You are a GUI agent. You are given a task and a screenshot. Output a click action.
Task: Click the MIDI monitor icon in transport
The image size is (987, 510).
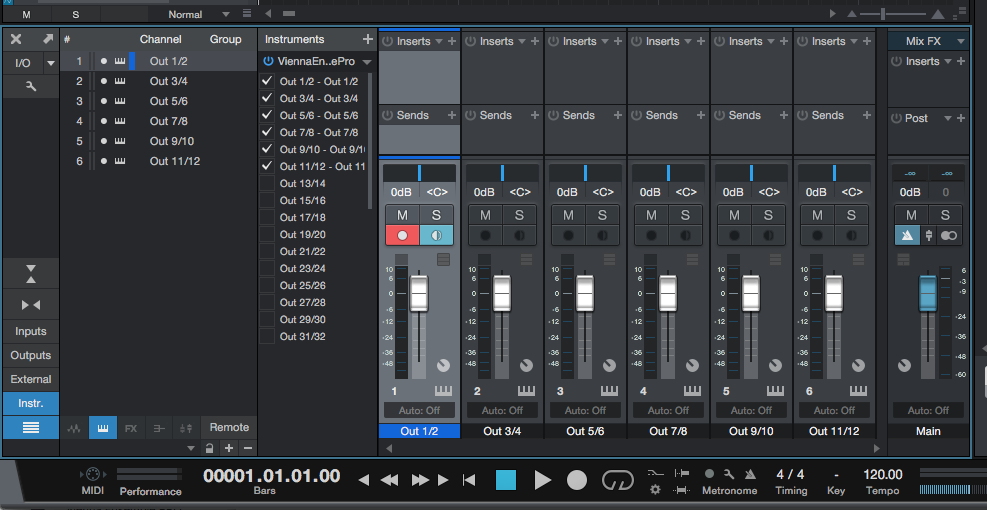point(93,474)
